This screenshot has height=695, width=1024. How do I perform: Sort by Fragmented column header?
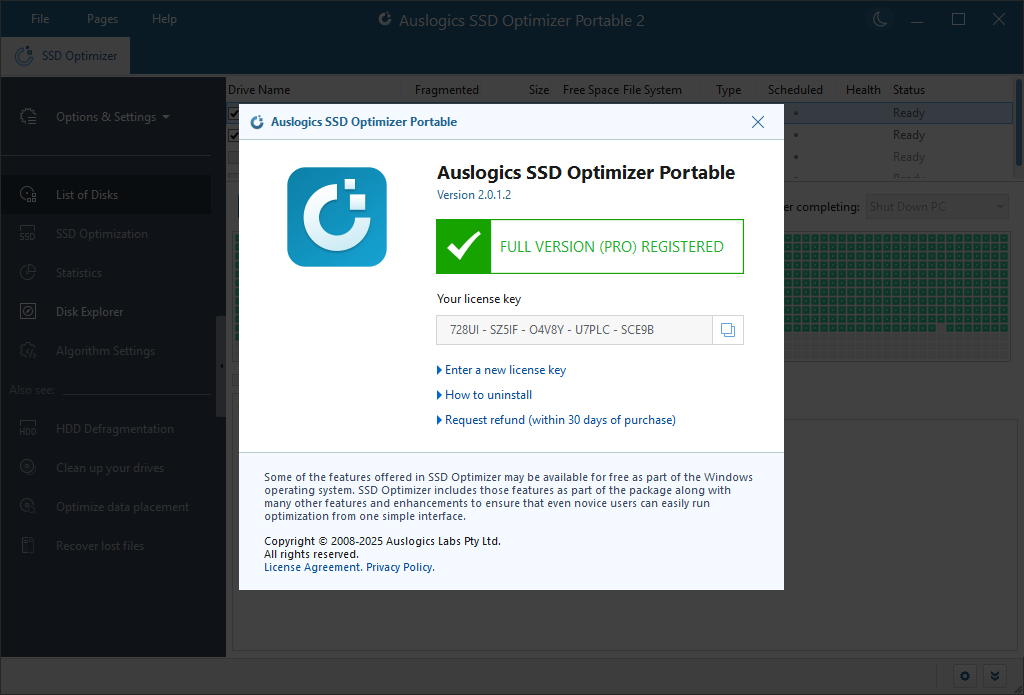coord(447,90)
